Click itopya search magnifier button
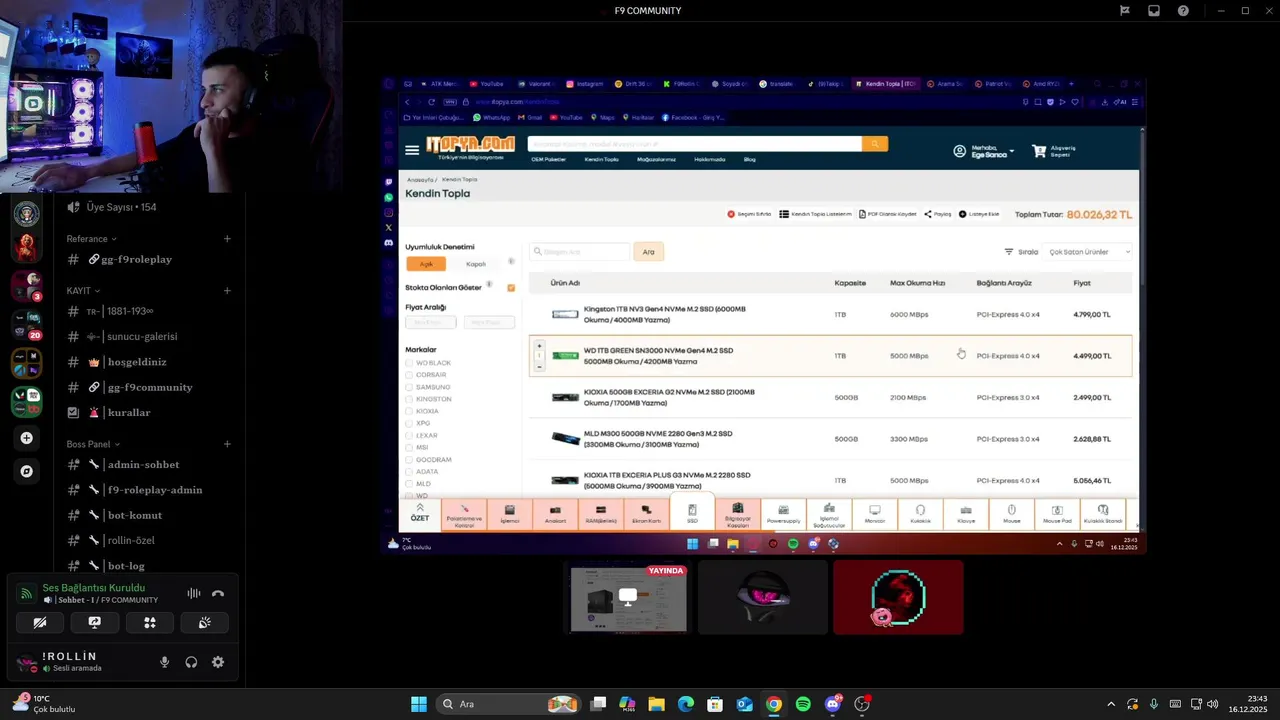The width and height of the screenshot is (1280, 720). (875, 144)
